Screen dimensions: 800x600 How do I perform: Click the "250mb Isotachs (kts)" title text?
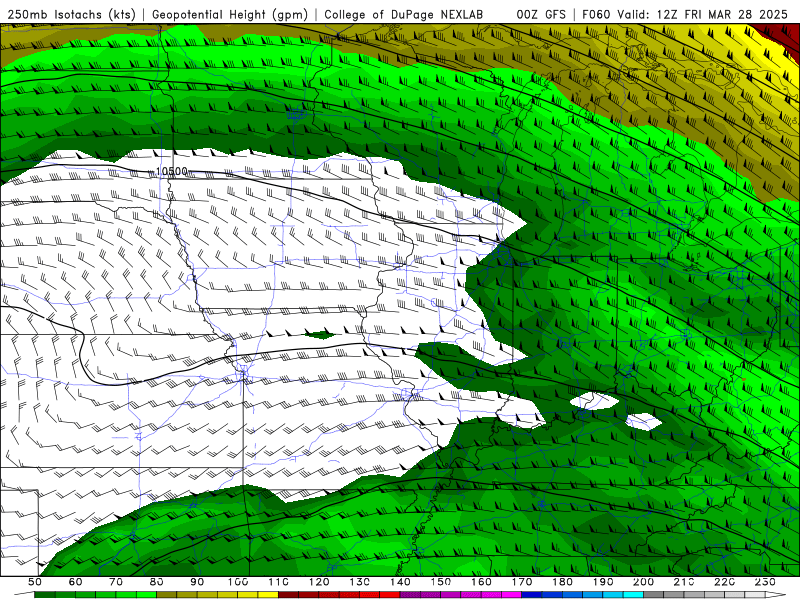click(71, 14)
